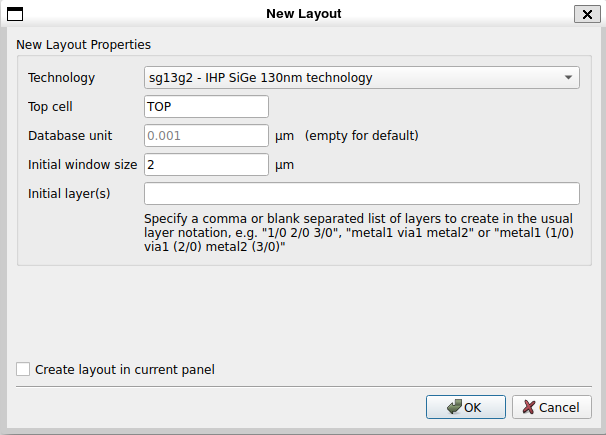The image size is (606, 435).
Task: Click into the Initial layer(s) text field
Action: [x=362, y=193]
